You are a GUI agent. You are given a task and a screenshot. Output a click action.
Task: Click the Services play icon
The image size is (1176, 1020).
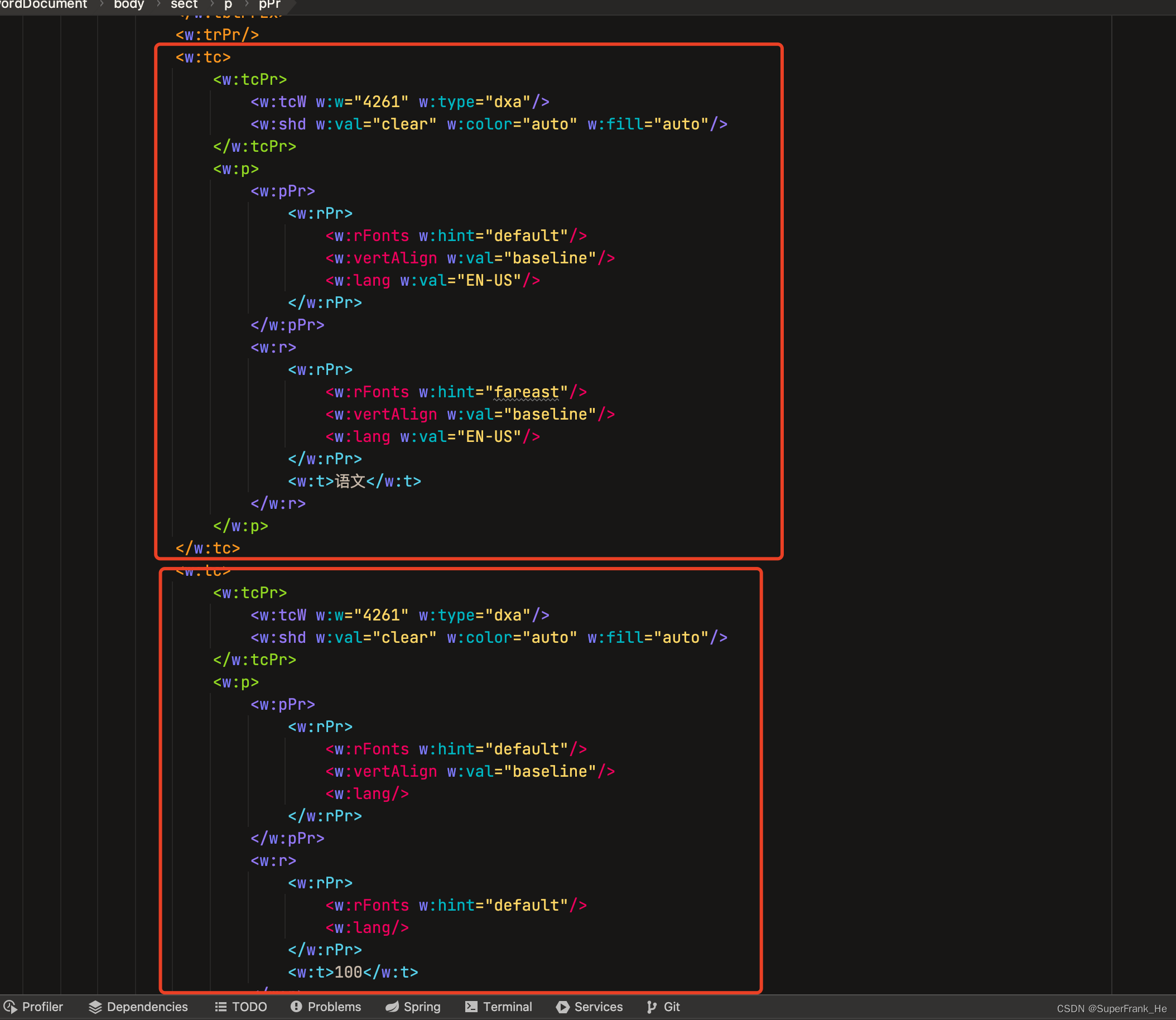tap(563, 1007)
